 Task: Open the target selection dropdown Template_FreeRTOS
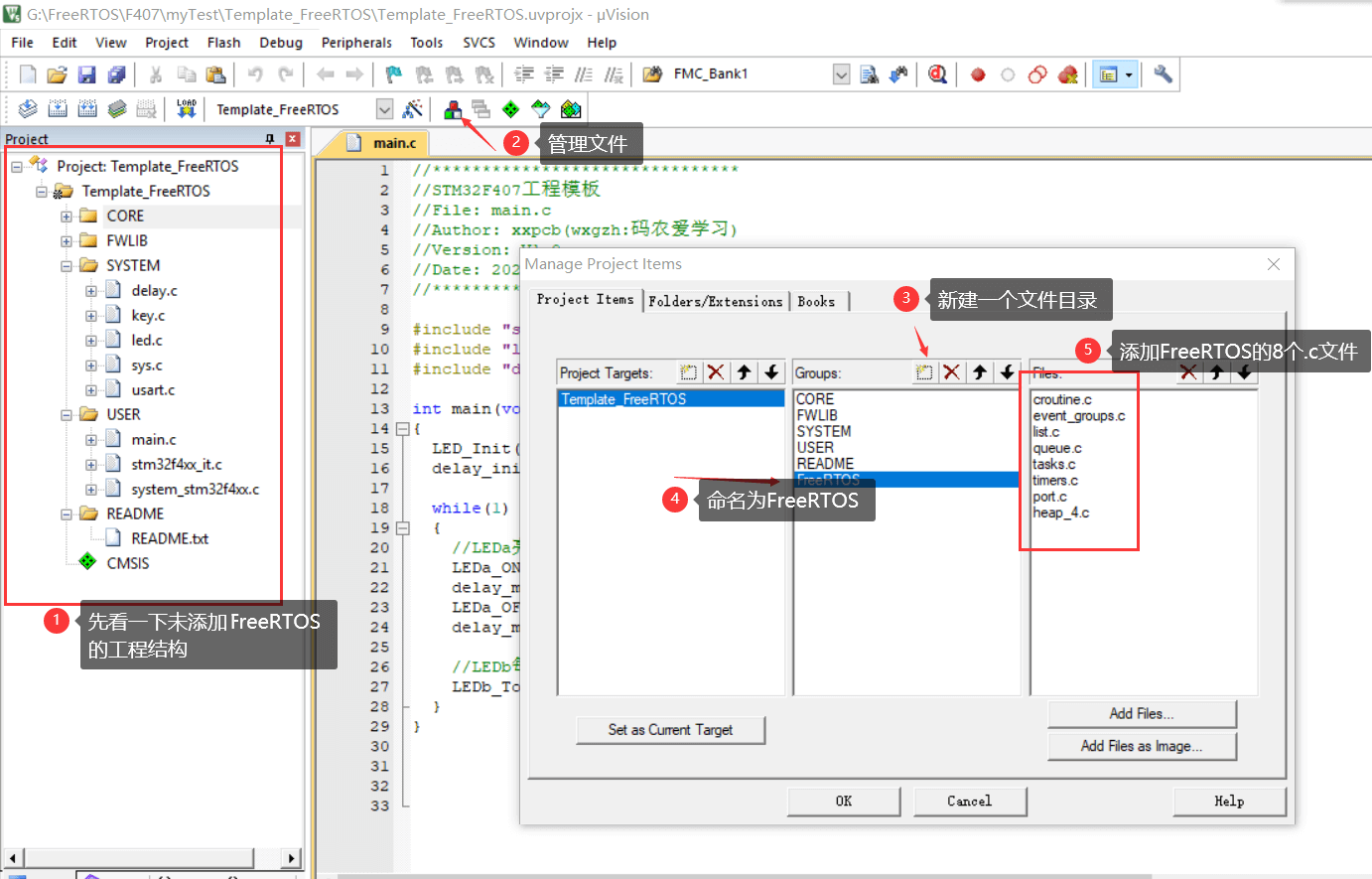384,109
